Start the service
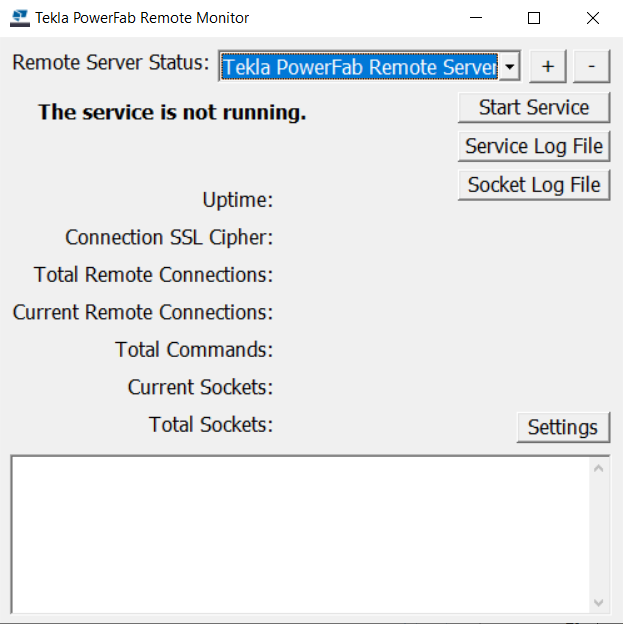Image resolution: width=623 pixels, height=624 pixels. tap(534, 107)
